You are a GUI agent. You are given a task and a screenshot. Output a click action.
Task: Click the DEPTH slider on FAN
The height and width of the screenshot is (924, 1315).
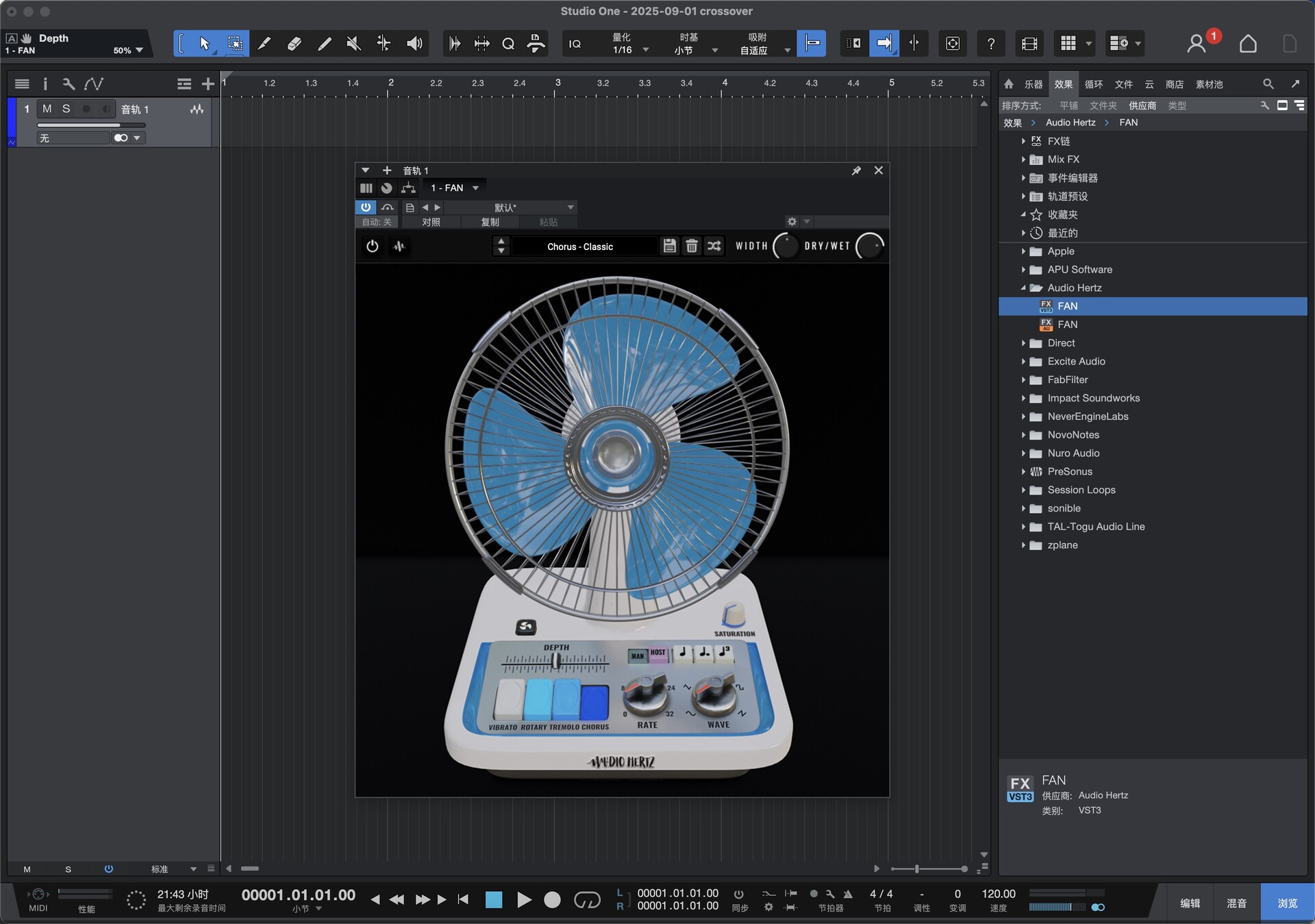555,662
